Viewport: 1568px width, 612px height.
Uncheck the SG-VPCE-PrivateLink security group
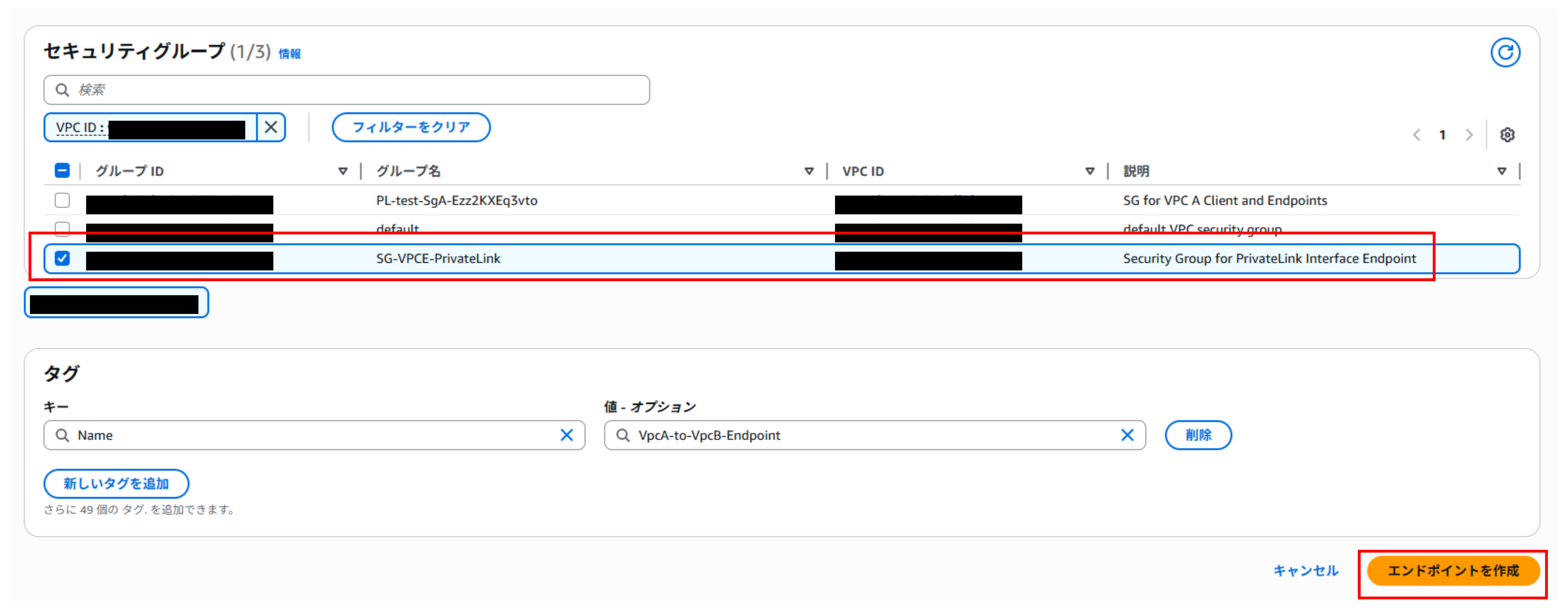62,259
